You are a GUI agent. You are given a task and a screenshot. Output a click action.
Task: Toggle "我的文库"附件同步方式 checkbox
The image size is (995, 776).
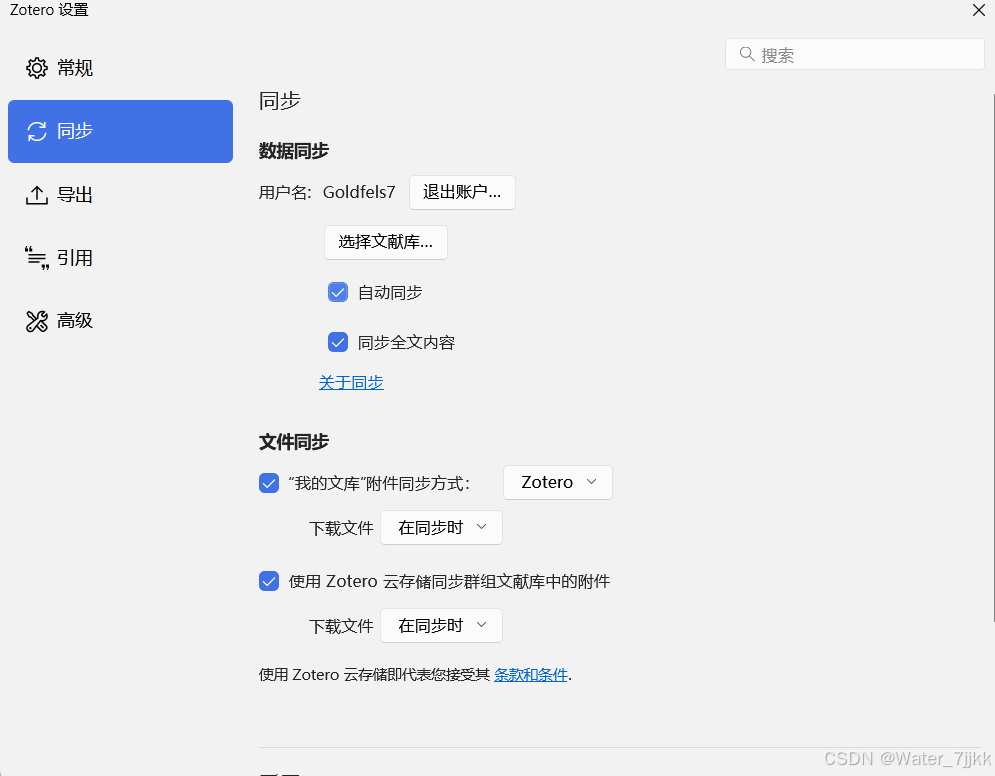click(269, 483)
